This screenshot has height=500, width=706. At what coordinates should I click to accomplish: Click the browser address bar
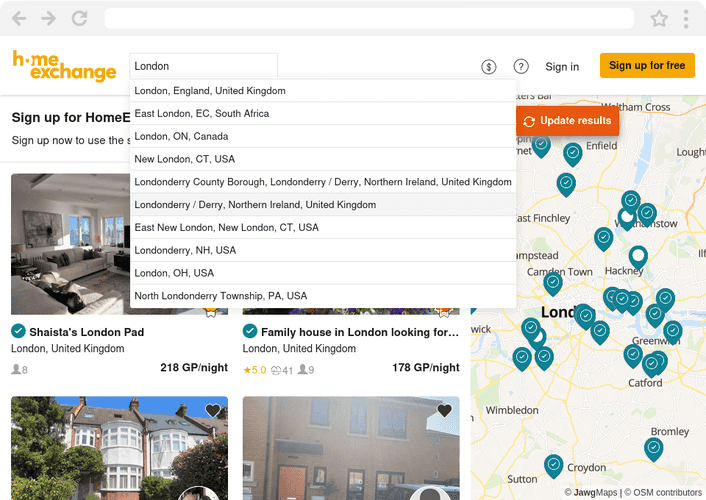(369, 18)
